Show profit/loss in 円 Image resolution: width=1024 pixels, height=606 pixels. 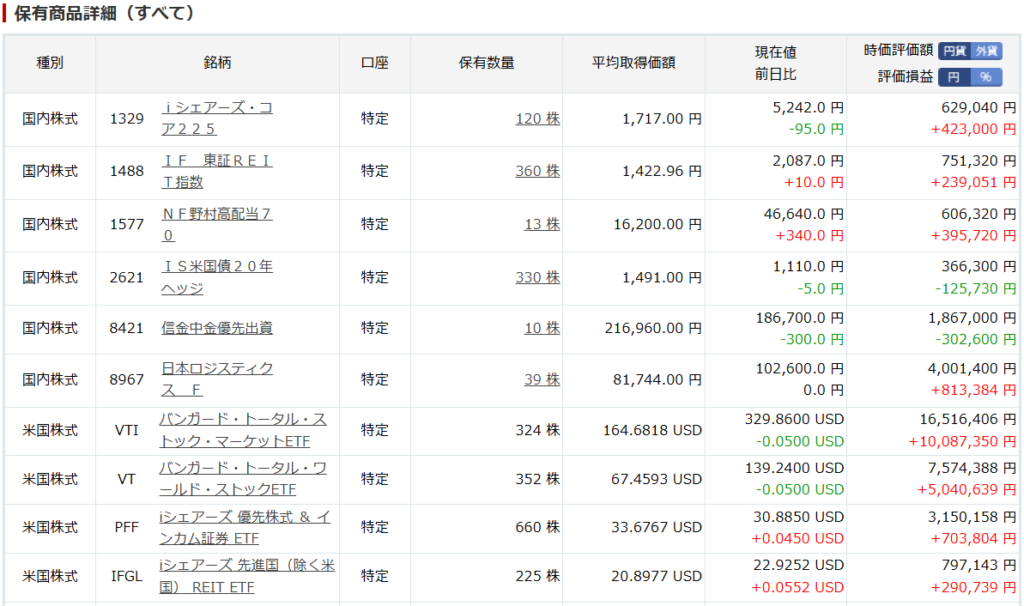954,77
